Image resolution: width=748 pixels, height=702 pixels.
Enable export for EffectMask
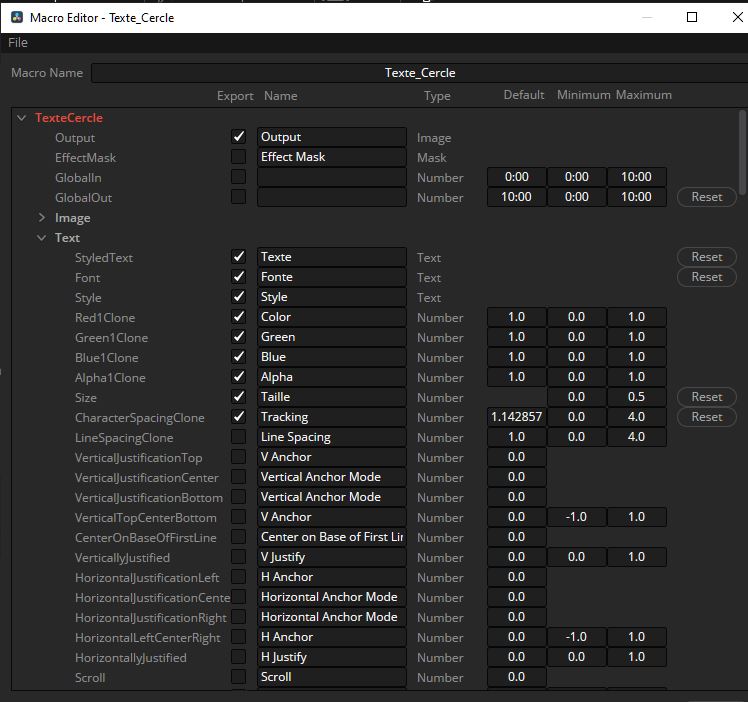tap(238, 157)
